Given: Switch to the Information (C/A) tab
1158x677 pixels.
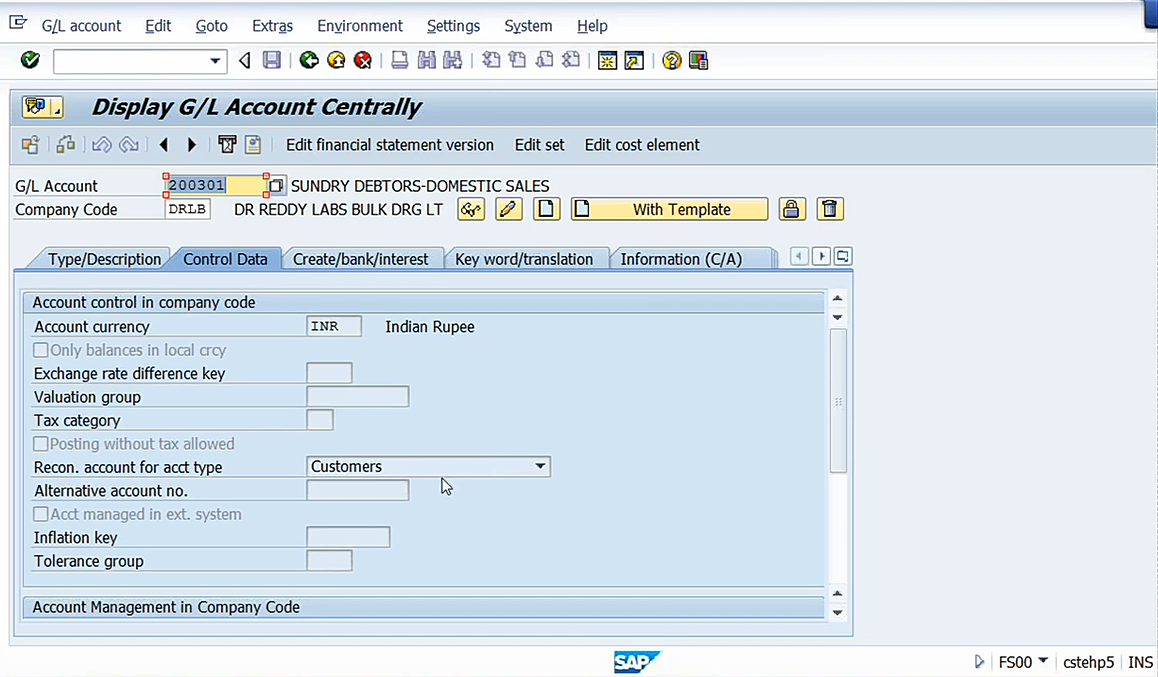Looking at the screenshot, I should [681, 259].
